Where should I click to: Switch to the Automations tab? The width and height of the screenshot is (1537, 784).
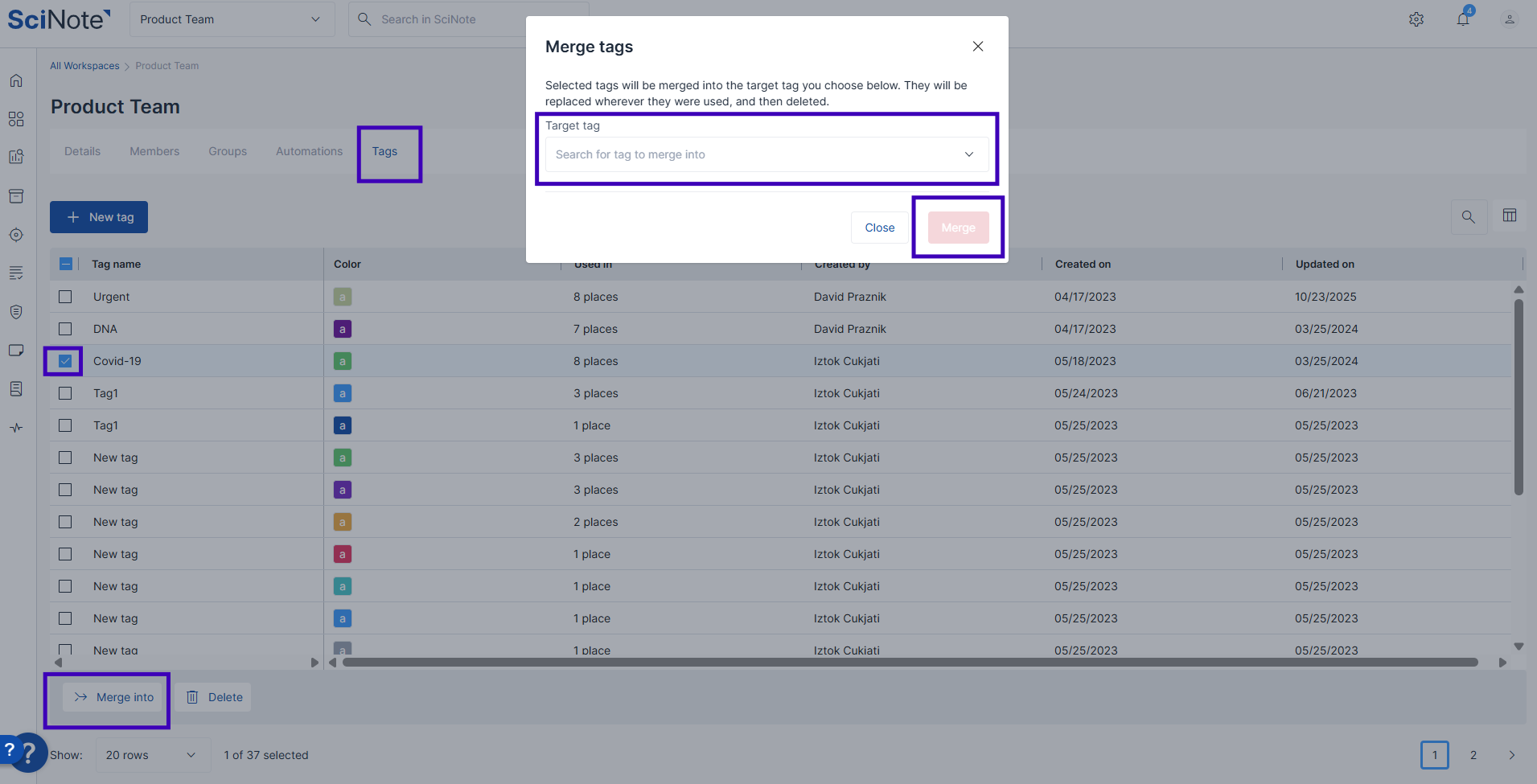click(x=309, y=151)
